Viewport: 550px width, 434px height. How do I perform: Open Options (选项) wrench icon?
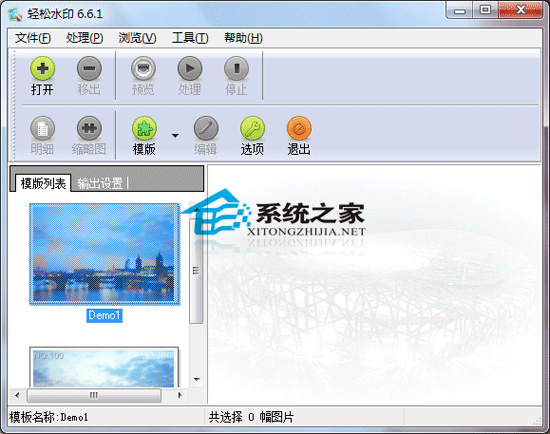[x=252, y=129]
